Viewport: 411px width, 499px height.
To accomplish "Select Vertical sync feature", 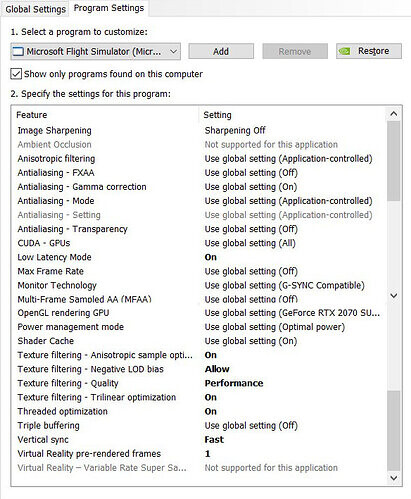I will click(x=43, y=439).
